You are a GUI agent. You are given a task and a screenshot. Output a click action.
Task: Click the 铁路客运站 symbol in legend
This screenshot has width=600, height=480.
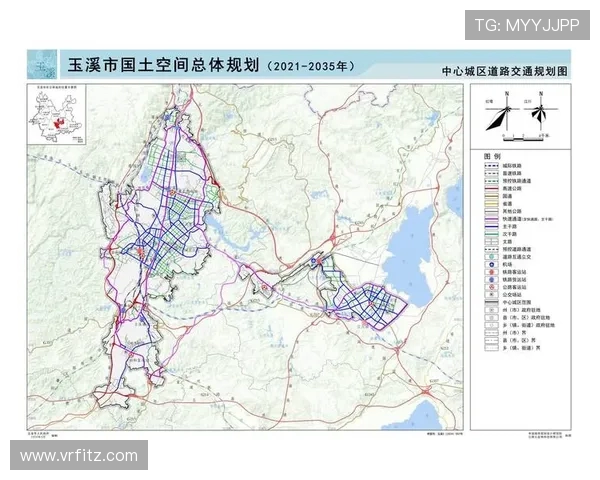(x=489, y=275)
